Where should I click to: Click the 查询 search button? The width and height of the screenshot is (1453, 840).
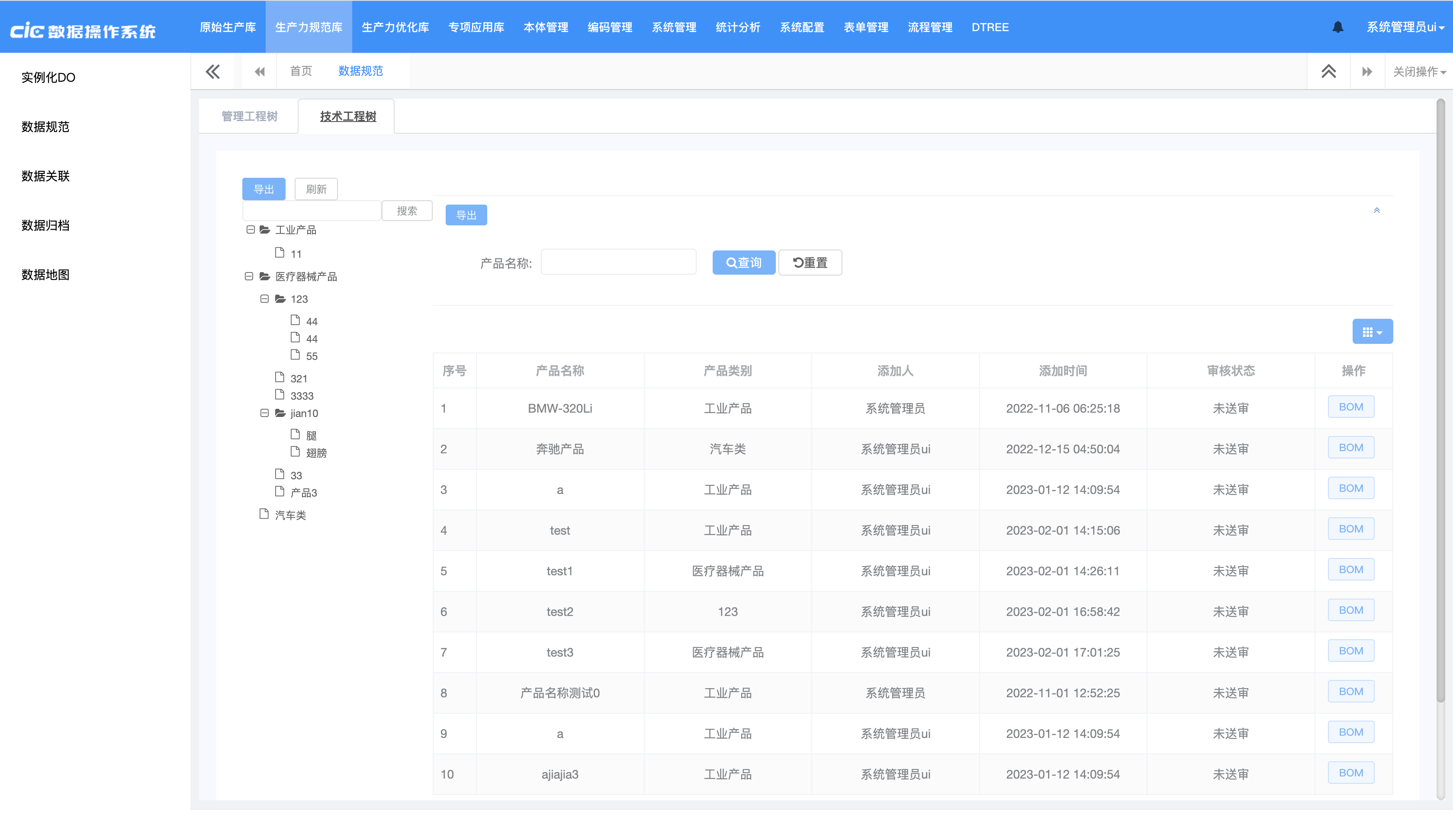click(x=743, y=262)
